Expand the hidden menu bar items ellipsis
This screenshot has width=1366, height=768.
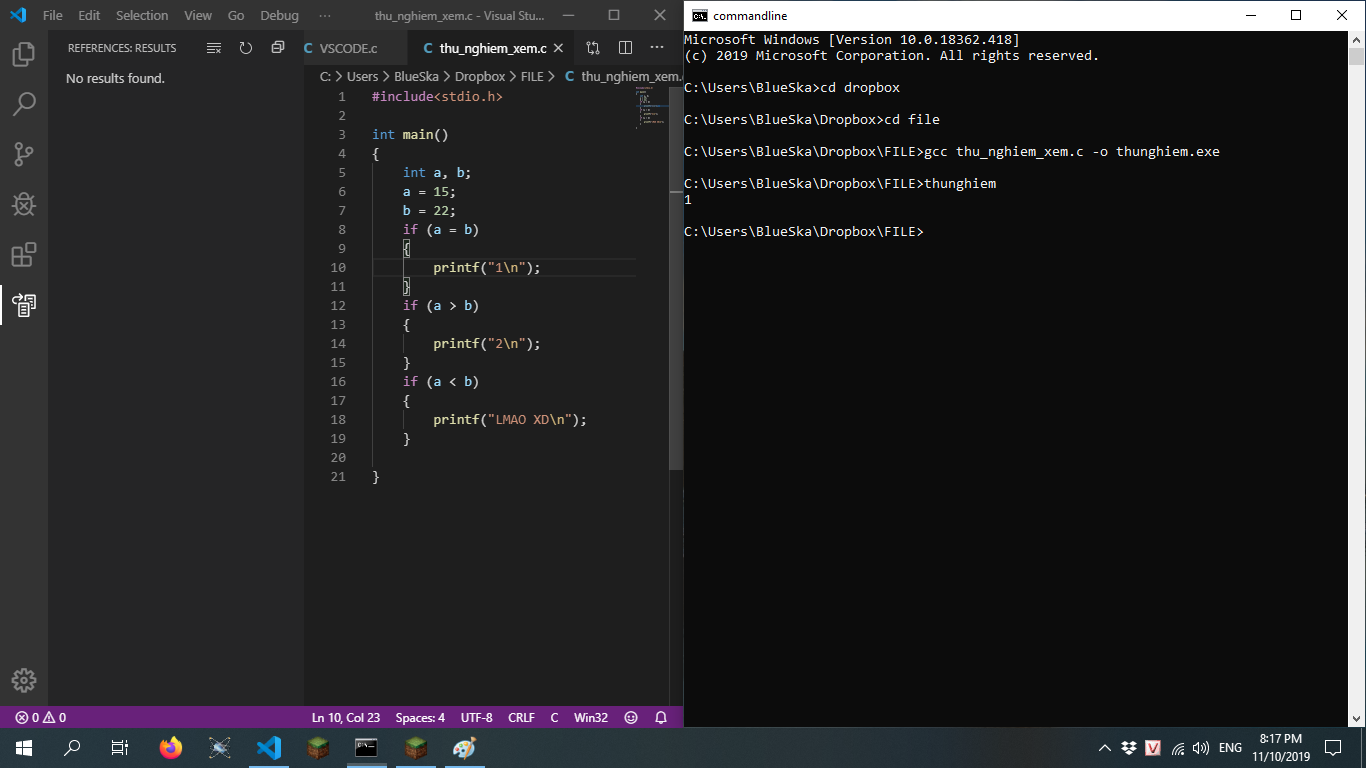(x=325, y=16)
